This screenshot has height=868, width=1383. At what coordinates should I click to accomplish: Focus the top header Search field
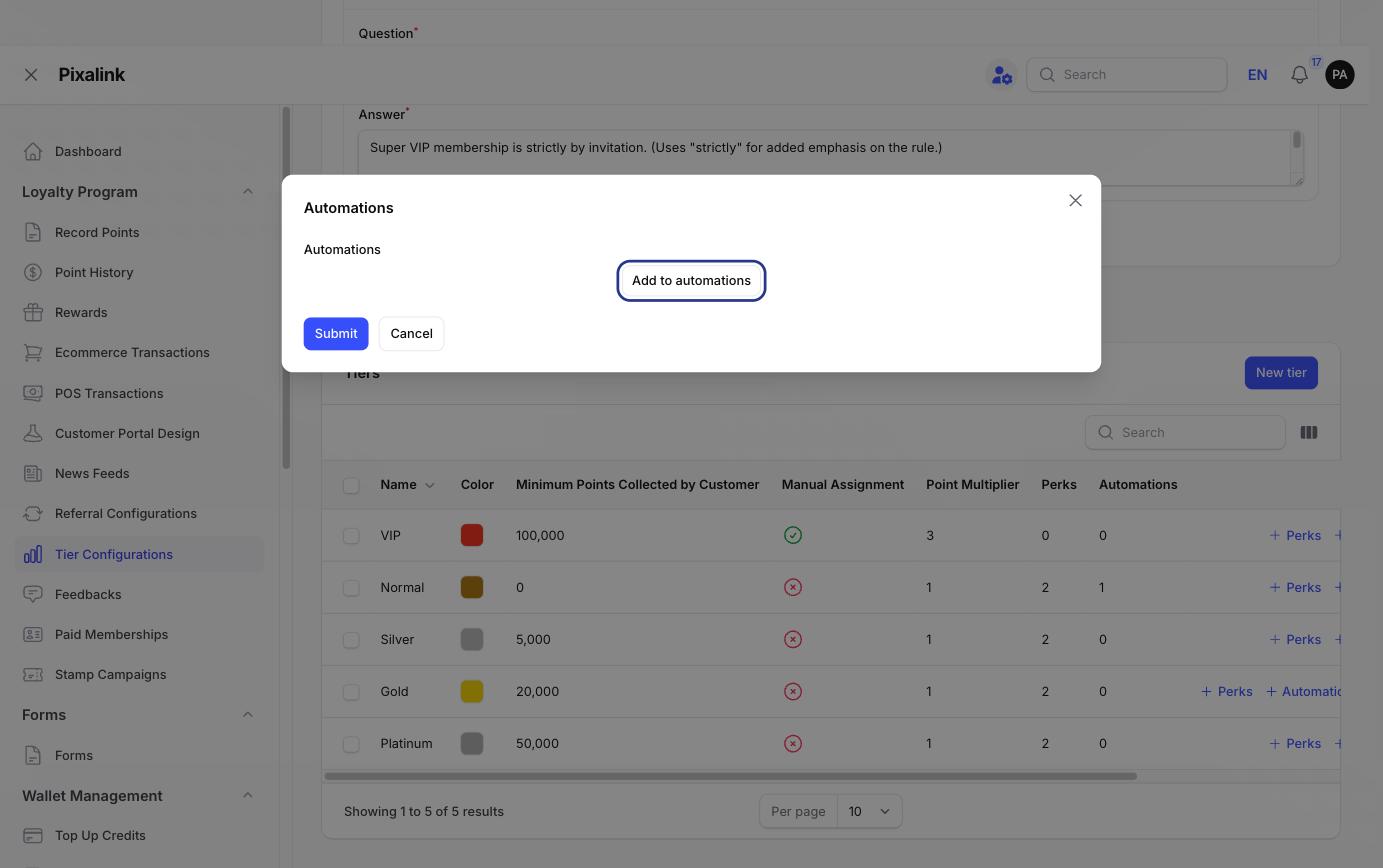(x=1127, y=75)
